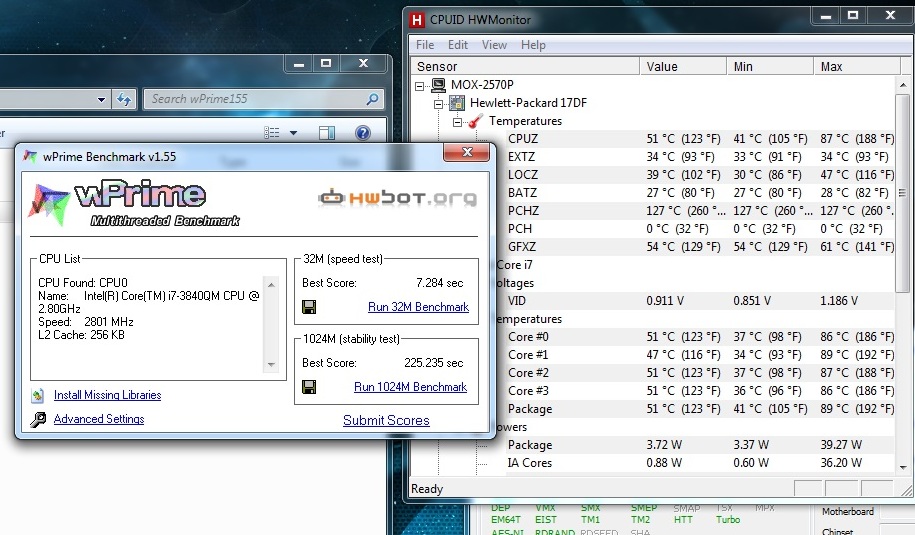Click the Submit Scores link

click(x=386, y=421)
